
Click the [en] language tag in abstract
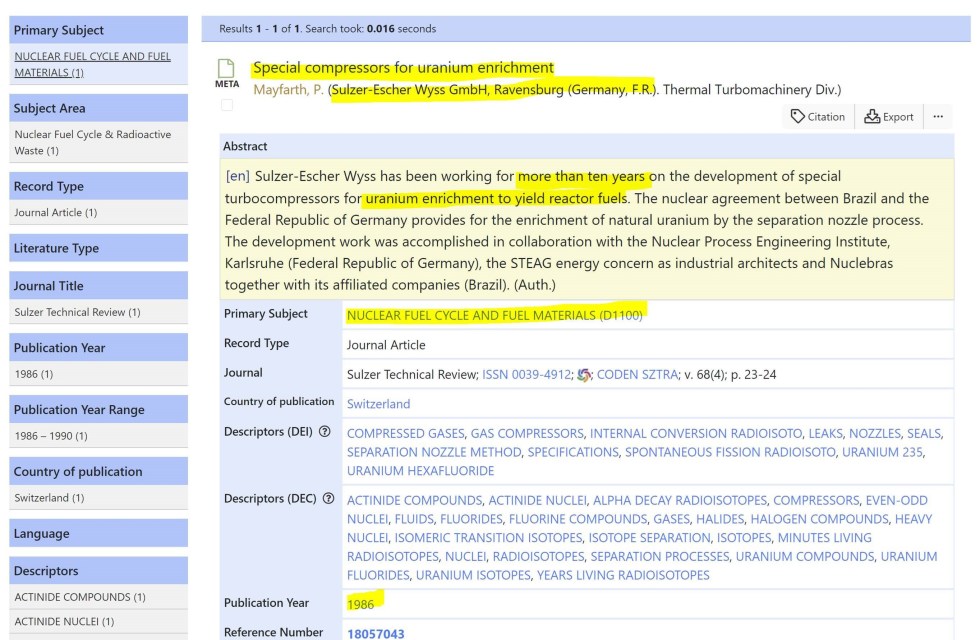238,176
